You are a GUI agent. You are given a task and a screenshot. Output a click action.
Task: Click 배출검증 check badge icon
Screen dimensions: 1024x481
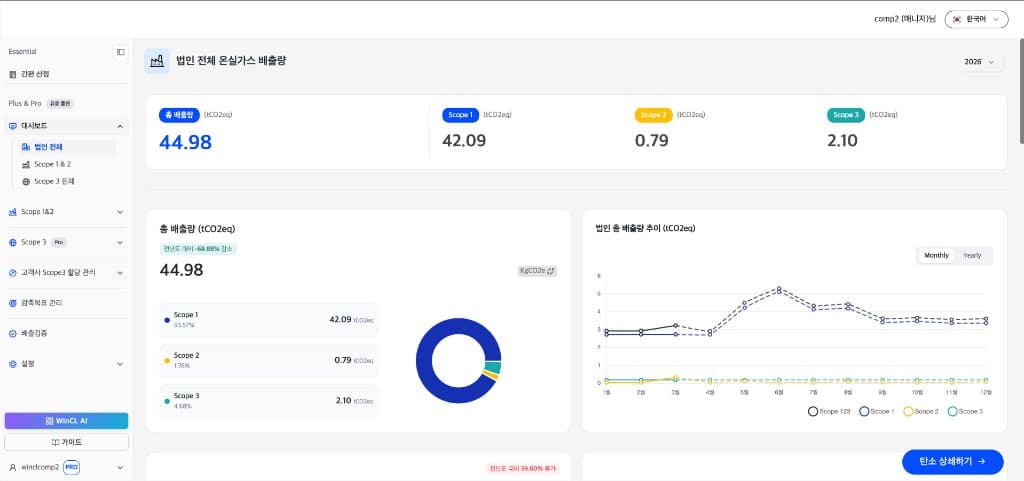point(13,334)
